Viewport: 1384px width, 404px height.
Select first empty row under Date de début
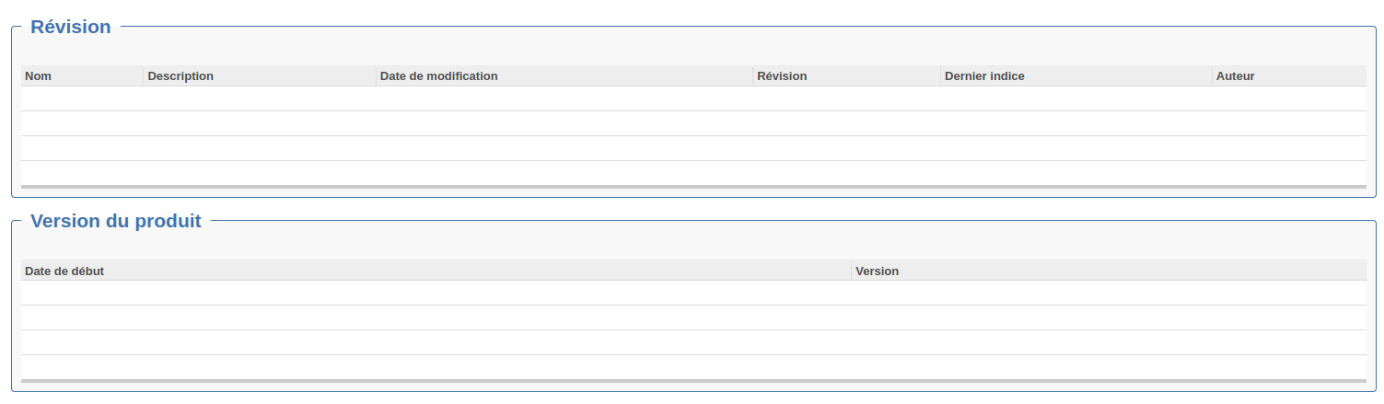435,293
